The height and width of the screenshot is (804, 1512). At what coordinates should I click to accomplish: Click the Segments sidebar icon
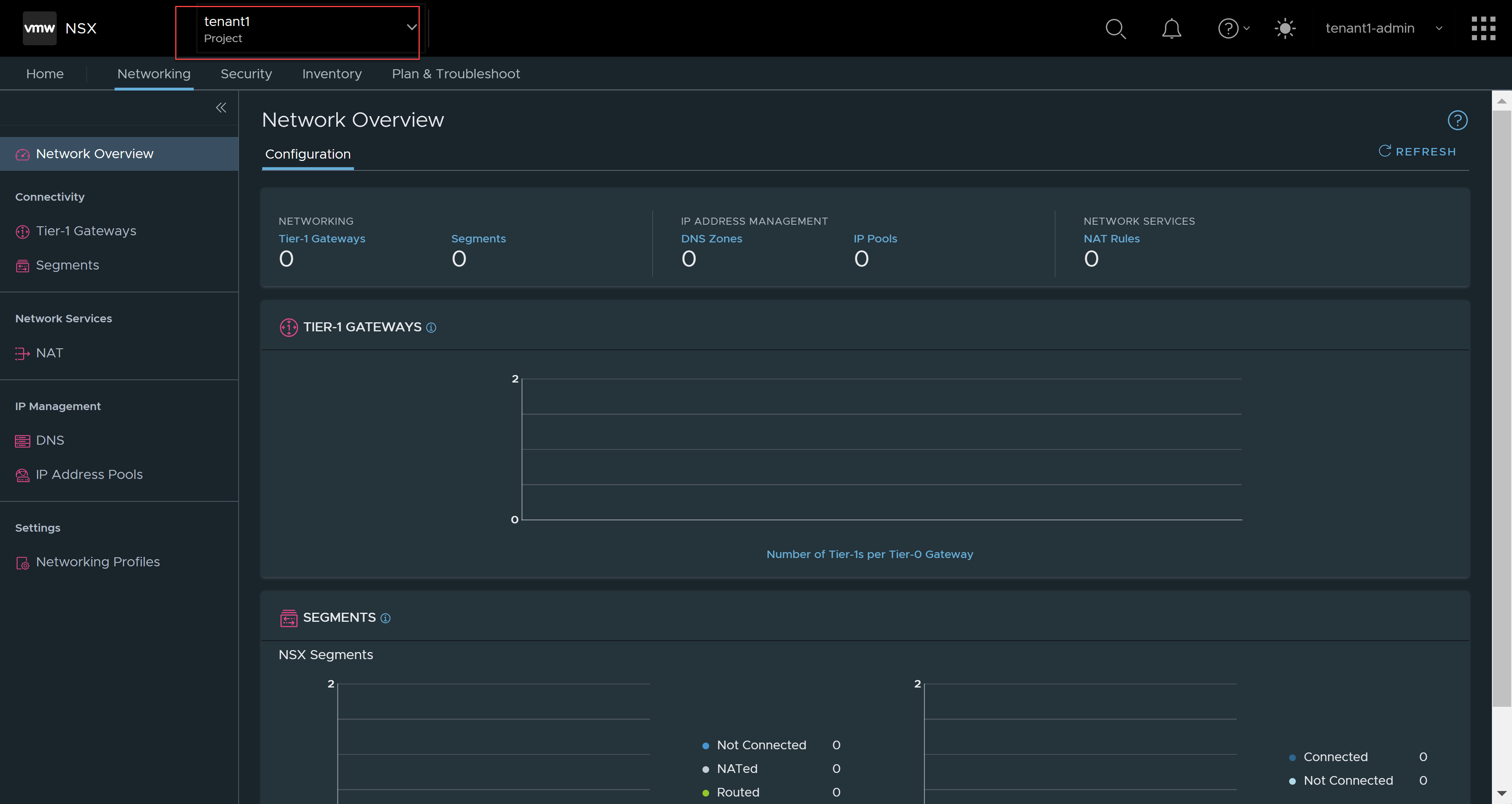(x=22, y=266)
